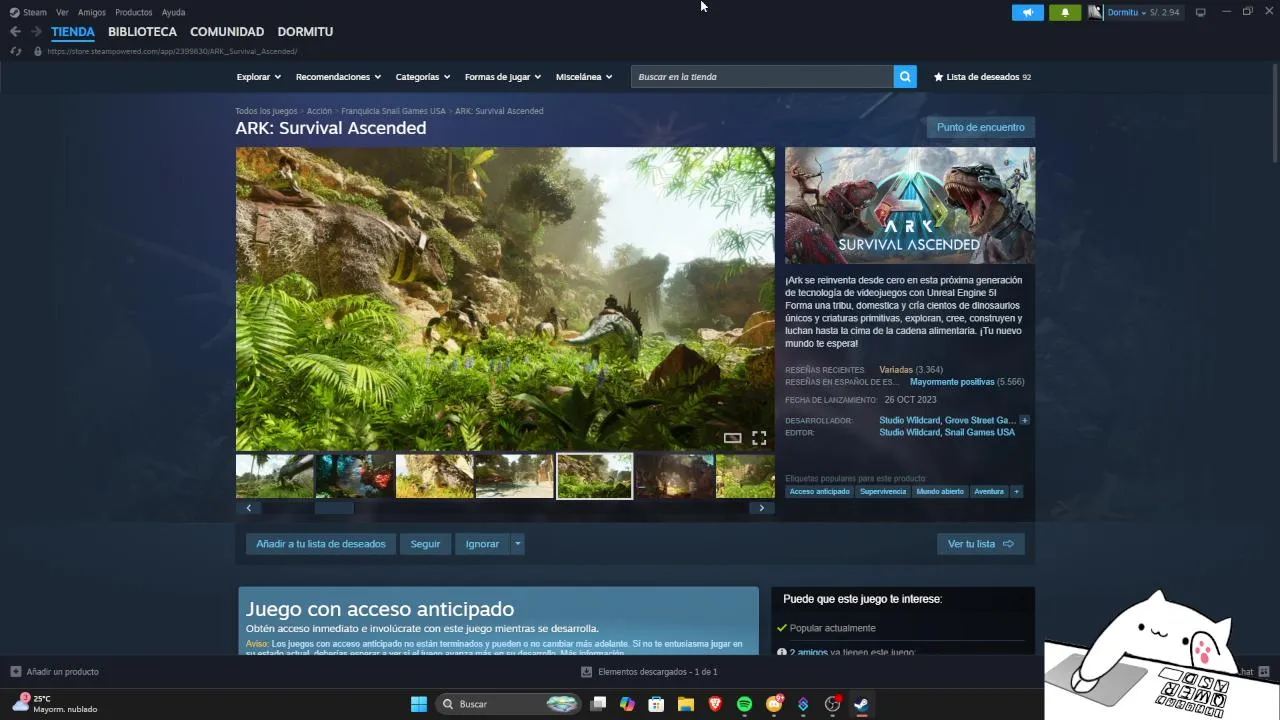Click the Aventura tag

point(989,492)
